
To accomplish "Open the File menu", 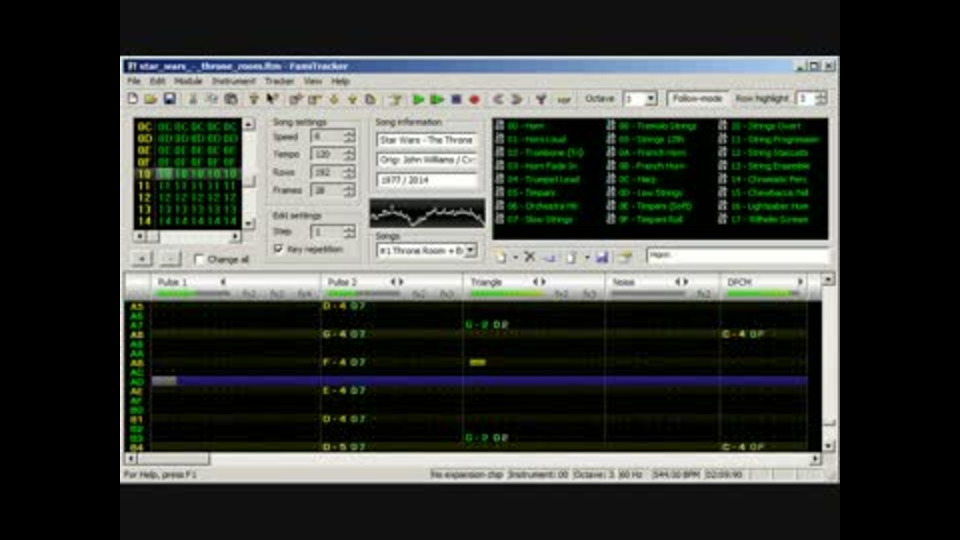I will click(x=134, y=81).
